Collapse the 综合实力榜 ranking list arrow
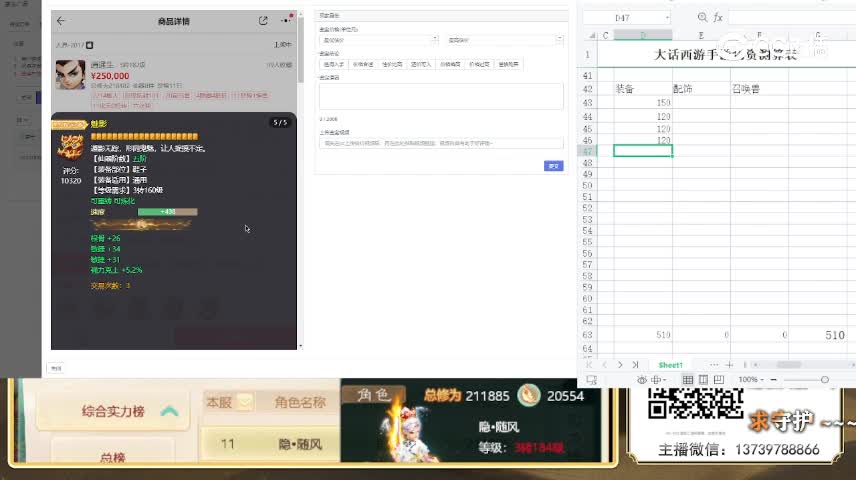856x480 pixels. click(170, 411)
